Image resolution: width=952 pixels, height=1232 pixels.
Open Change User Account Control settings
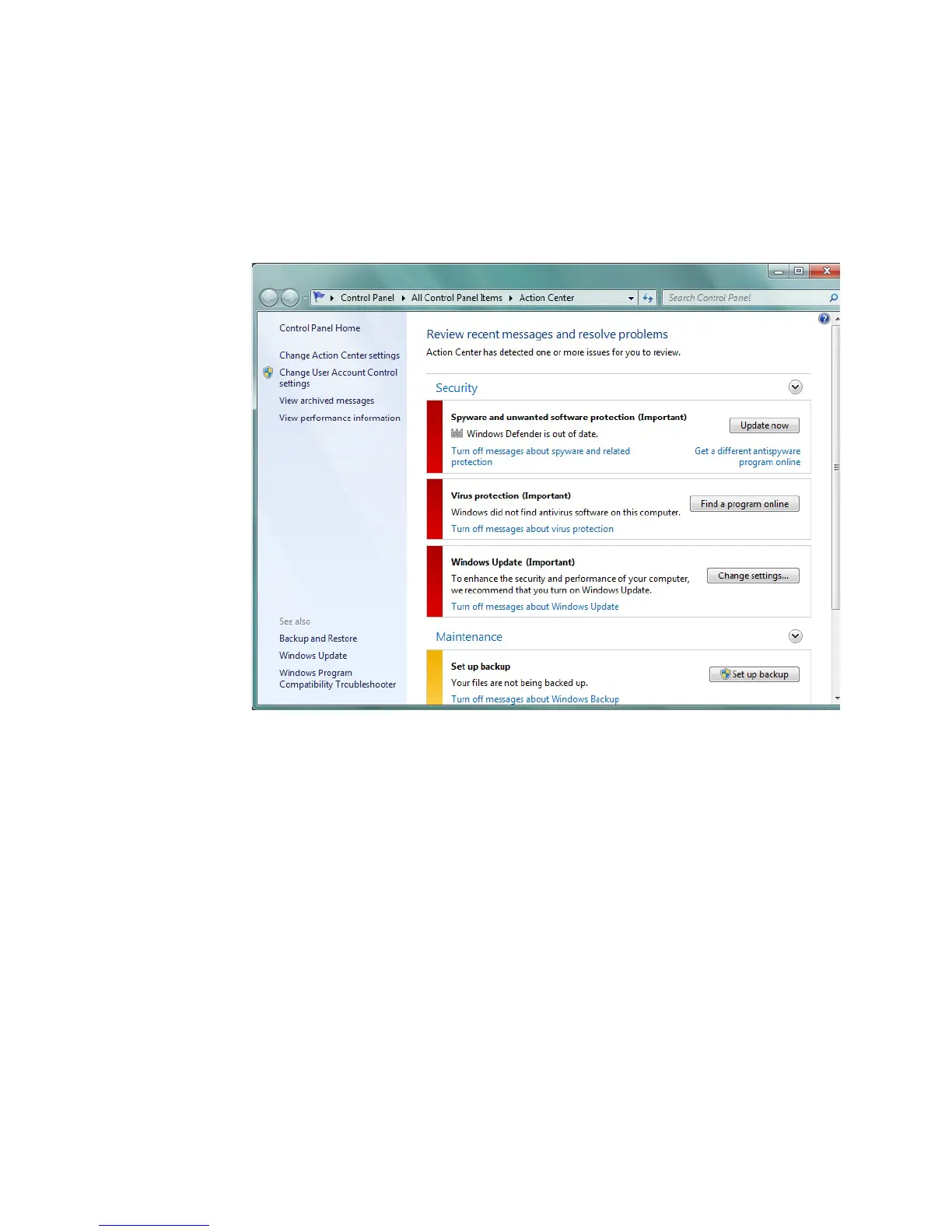tap(338, 378)
